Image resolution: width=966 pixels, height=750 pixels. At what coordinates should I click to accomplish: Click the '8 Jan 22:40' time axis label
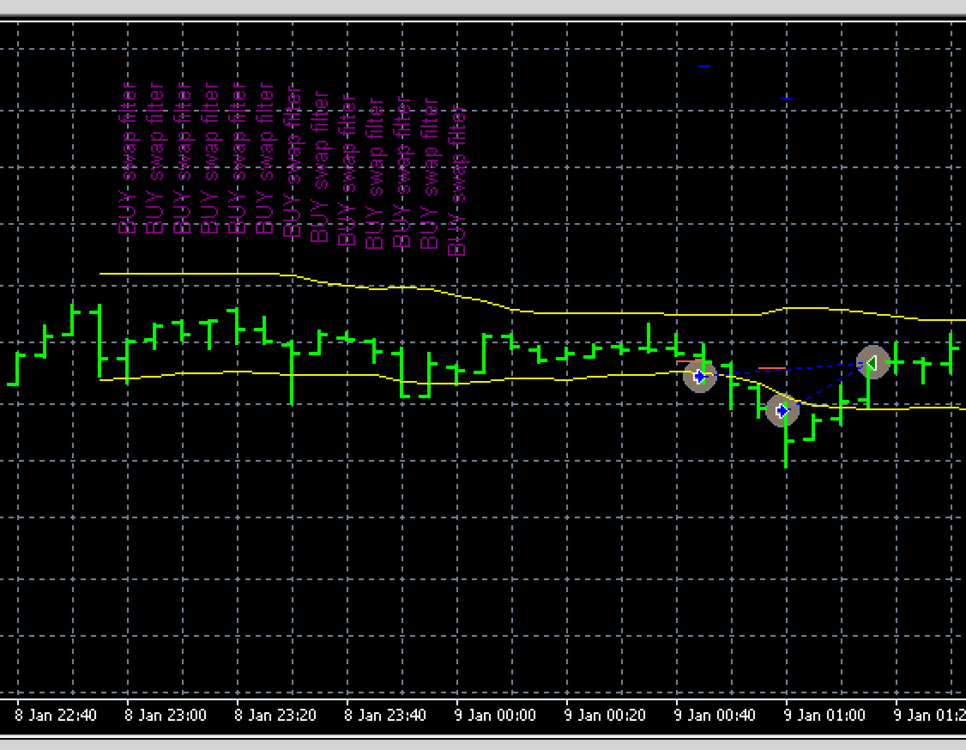pyautogui.click(x=55, y=715)
